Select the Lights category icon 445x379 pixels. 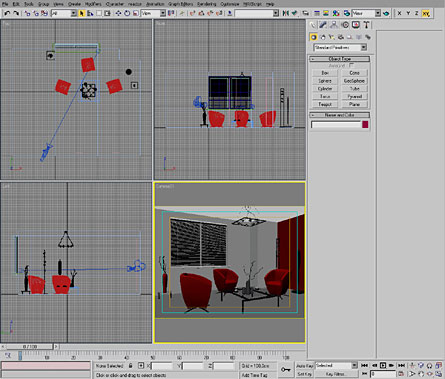click(331, 37)
